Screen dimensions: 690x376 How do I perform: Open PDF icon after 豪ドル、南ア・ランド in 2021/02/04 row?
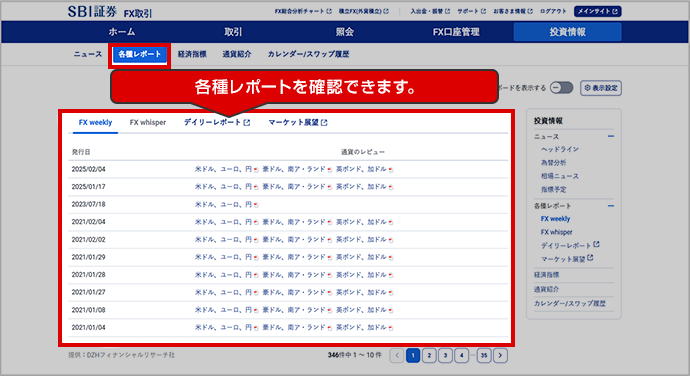tap(330, 222)
